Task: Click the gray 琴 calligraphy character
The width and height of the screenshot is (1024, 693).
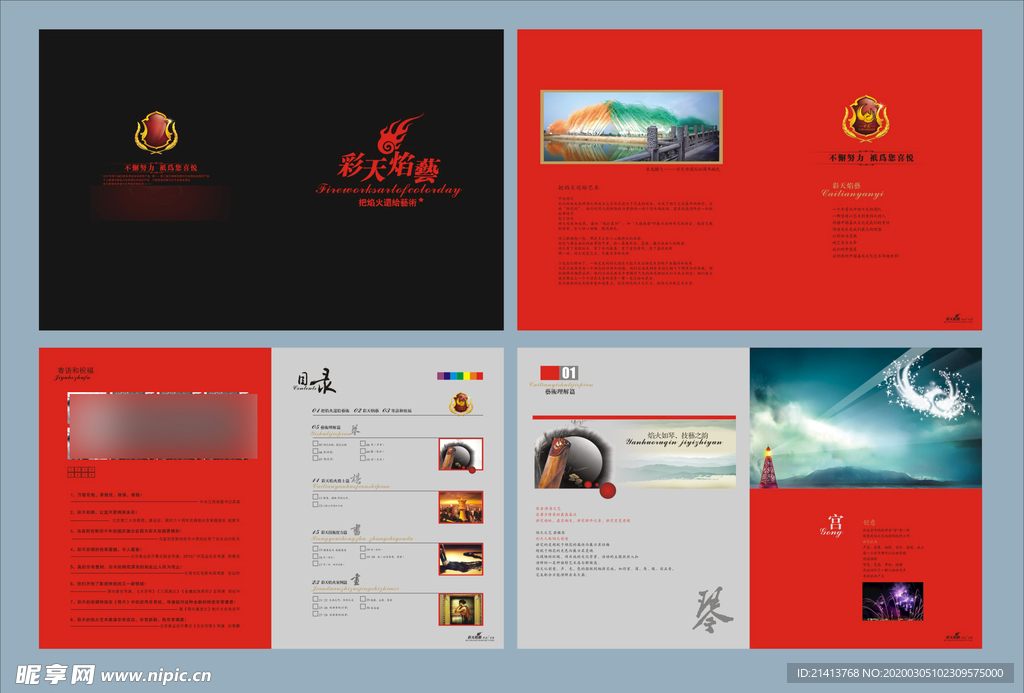Action: coord(712,610)
